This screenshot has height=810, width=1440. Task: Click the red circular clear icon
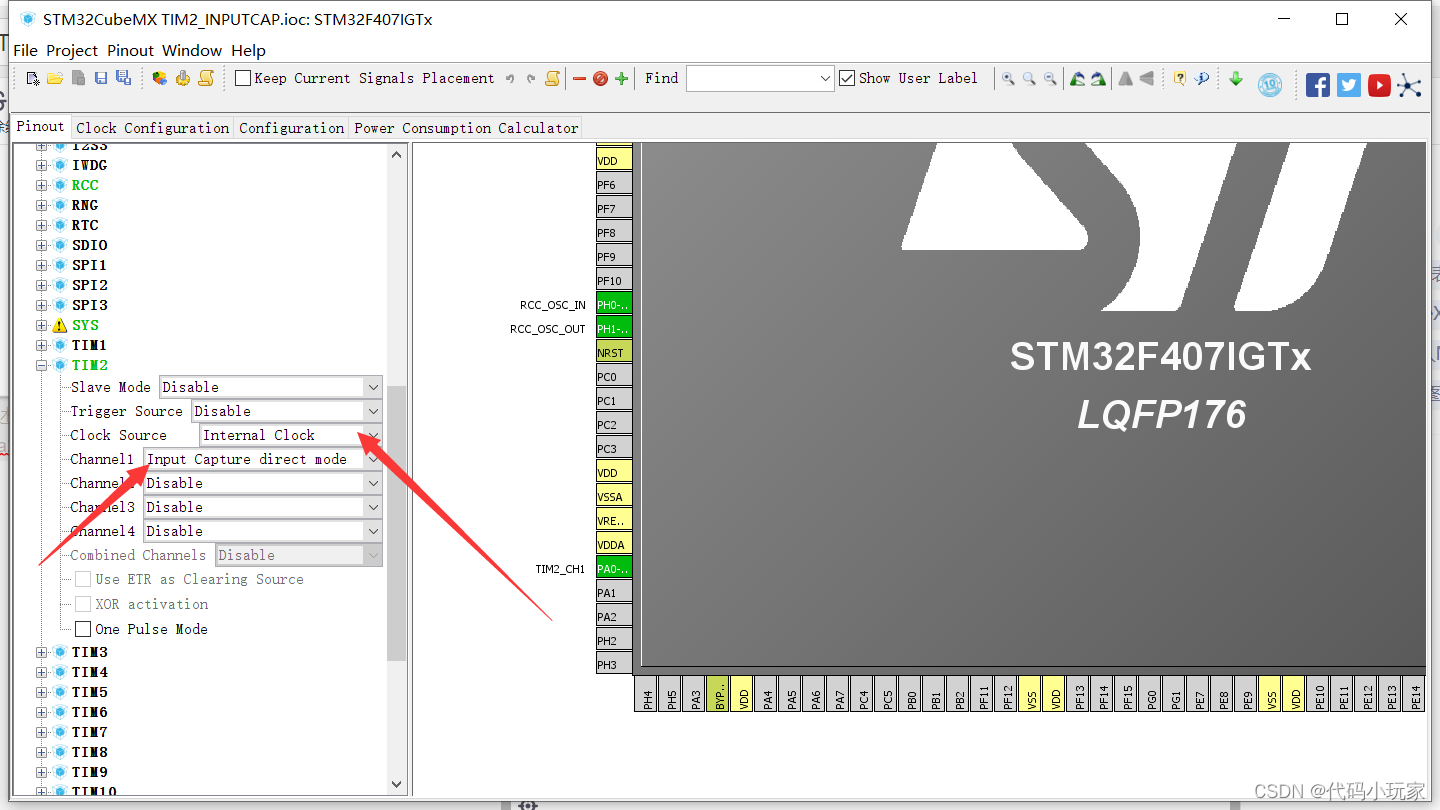[x=600, y=78]
